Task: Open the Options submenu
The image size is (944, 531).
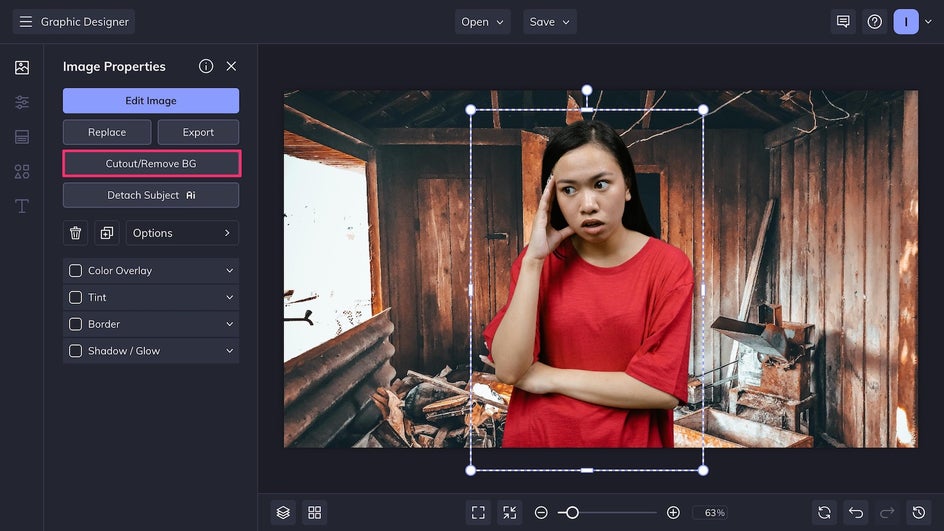Action: click(182, 233)
